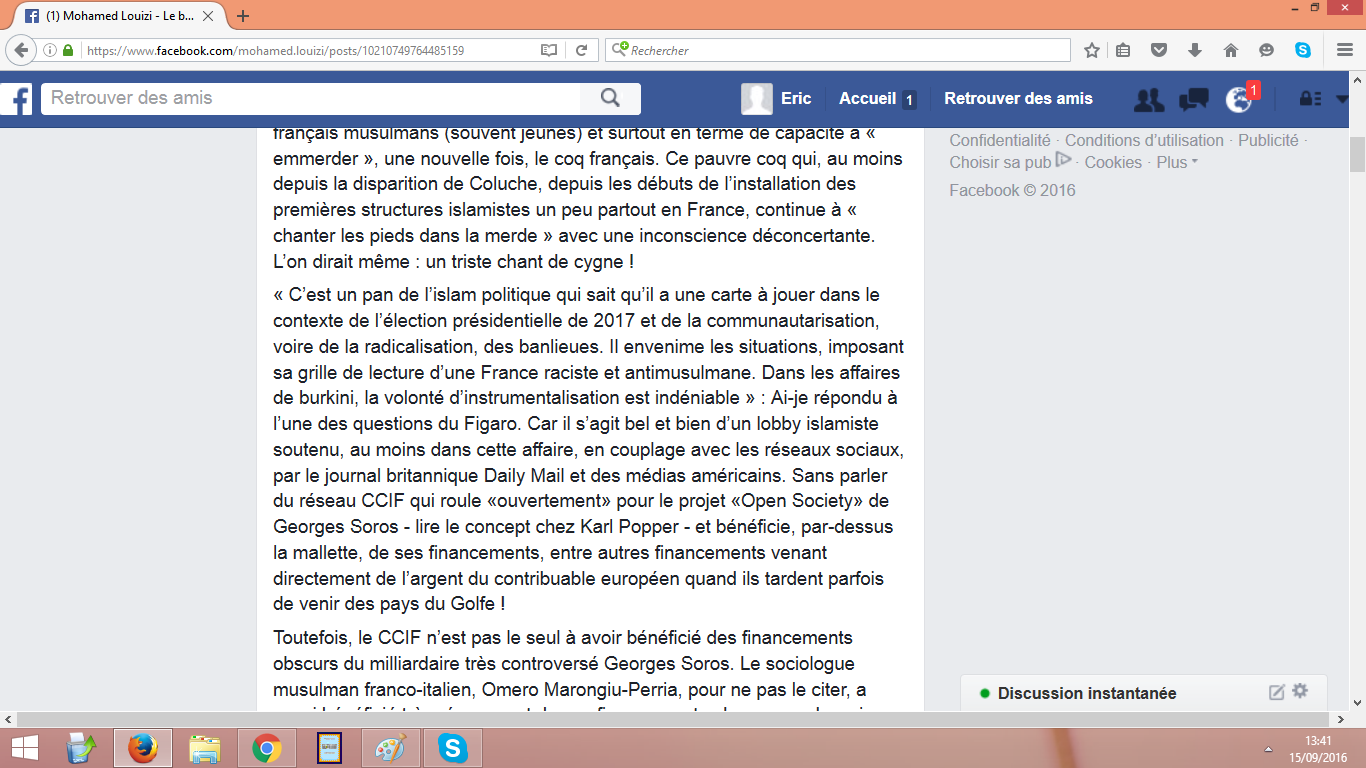Screen dimensions: 1366x768
Task: Show bookmarks list icon
Action: pos(1123,50)
